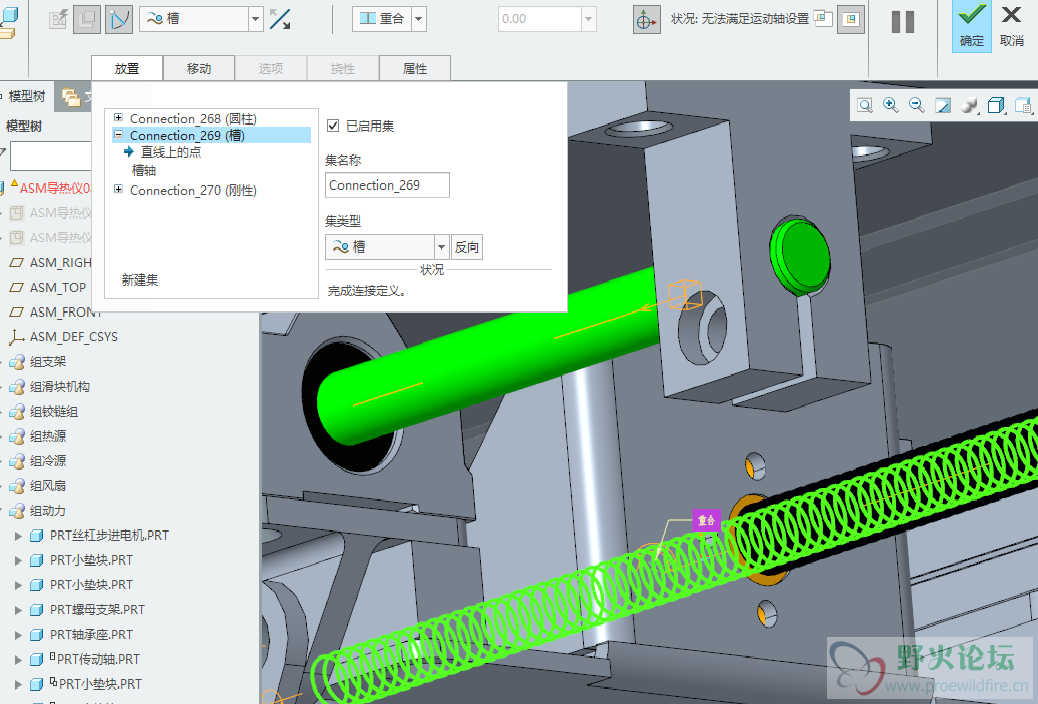Click the 集名称 Connection_269 text field
The width and height of the screenshot is (1038, 704).
point(387,185)
